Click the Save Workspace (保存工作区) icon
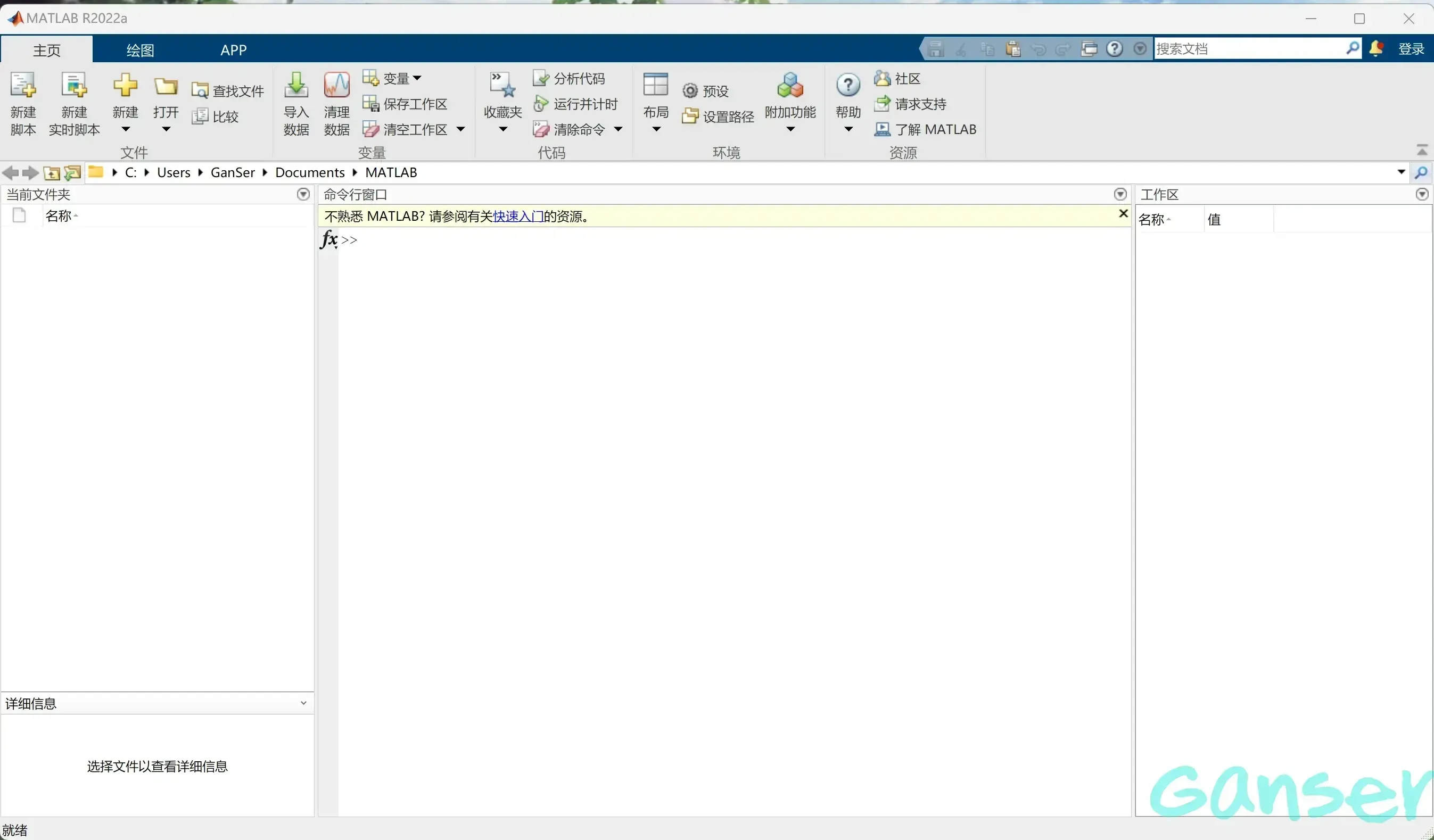Viewport: 1434px width, 840px height. pyautogui.click(x=370, y=104)
